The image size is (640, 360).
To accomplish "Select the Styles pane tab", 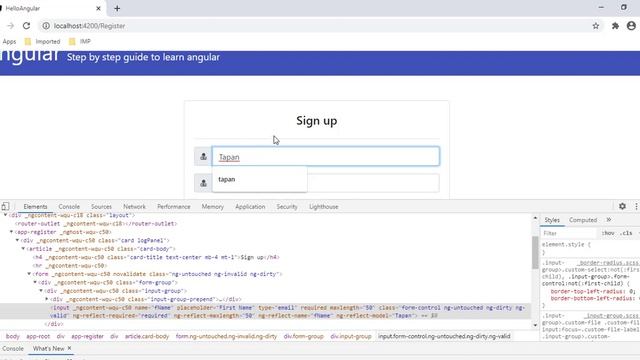I will 552,220.
